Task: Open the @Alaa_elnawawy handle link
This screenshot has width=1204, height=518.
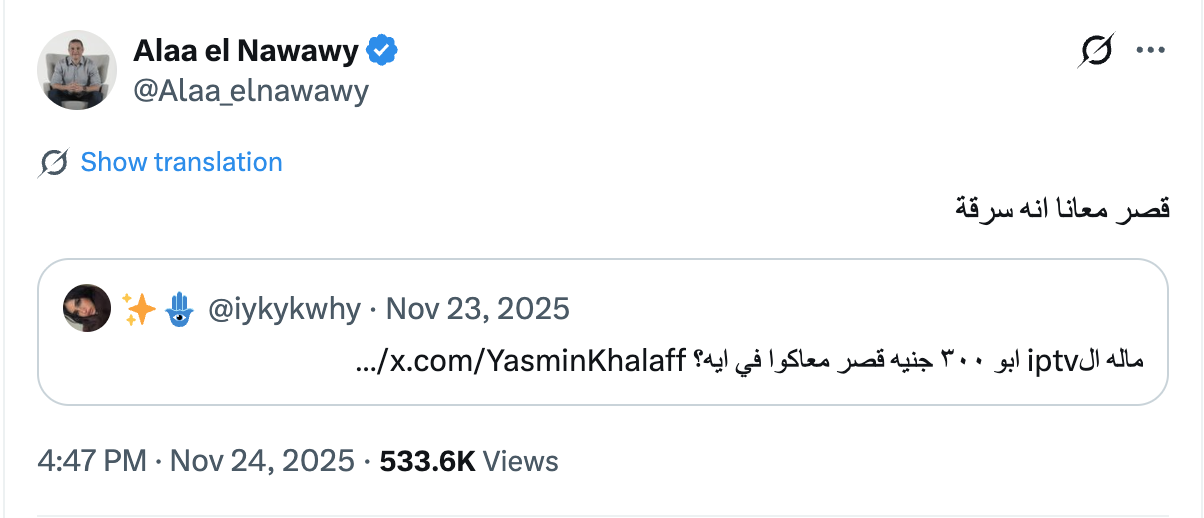Action: click(251, 91)
